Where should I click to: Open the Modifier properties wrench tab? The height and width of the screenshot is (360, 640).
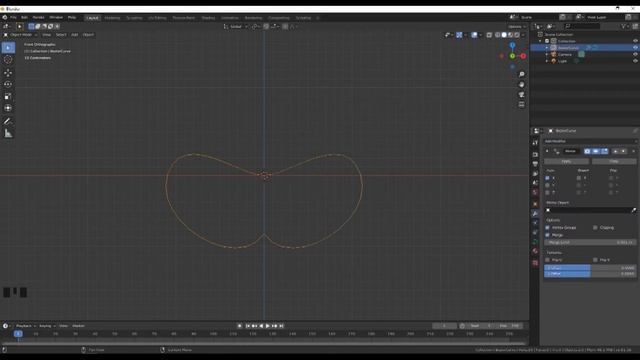(535, 213)
